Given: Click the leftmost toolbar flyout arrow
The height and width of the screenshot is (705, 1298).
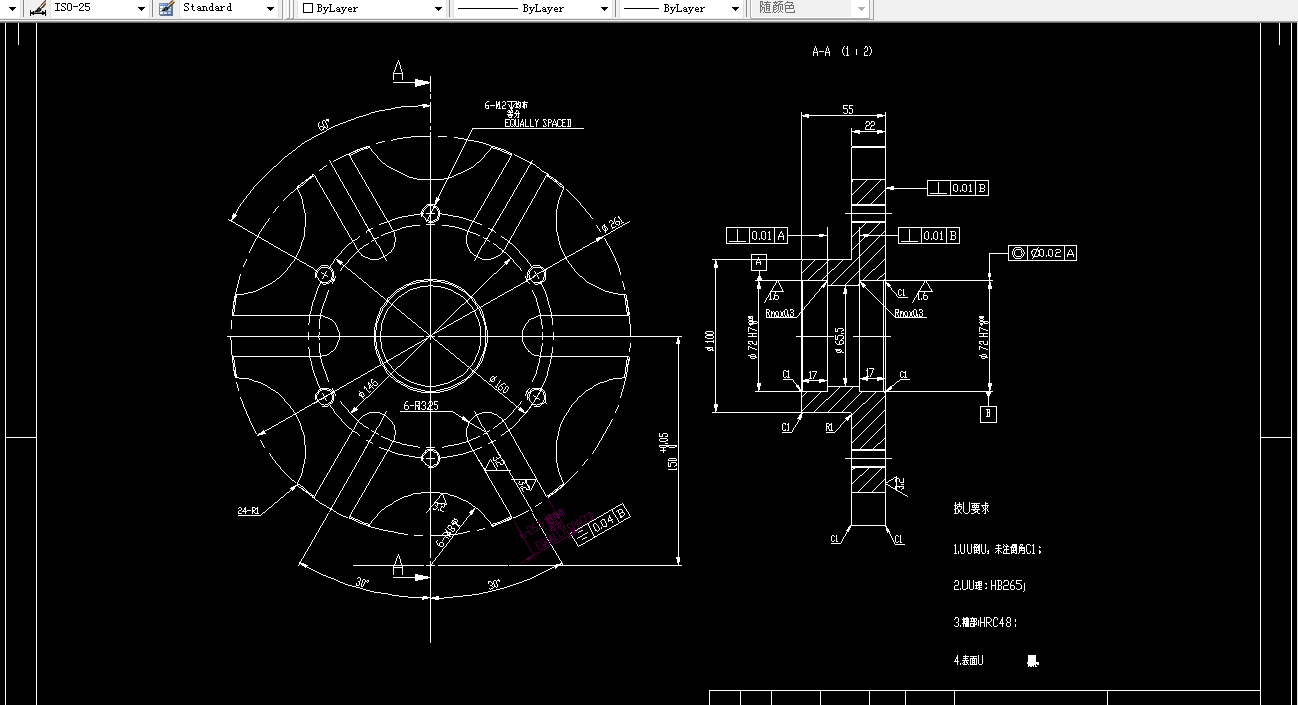Looking at the screenshot, I should [10, 8].
